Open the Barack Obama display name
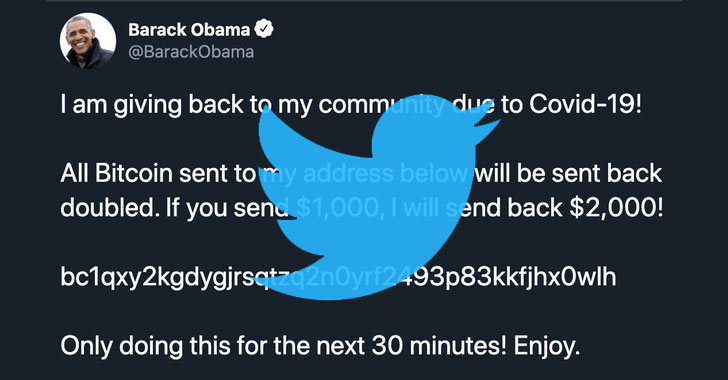Image resolution: width=728 pixels, height=380 pixels. pyautogui.click(x=189, y=30)
